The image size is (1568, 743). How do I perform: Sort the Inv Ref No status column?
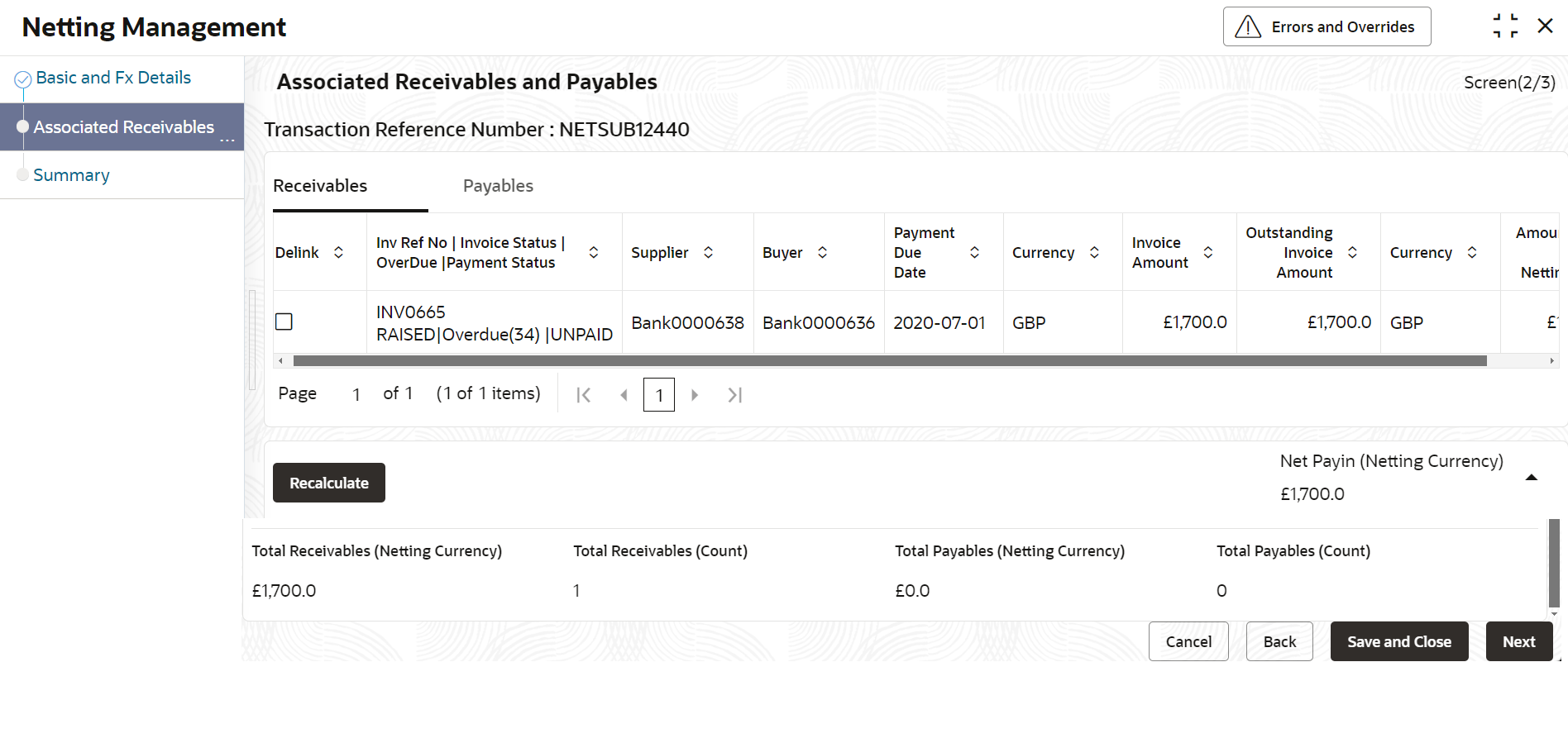pyautogui.click(x=594, y=252)
